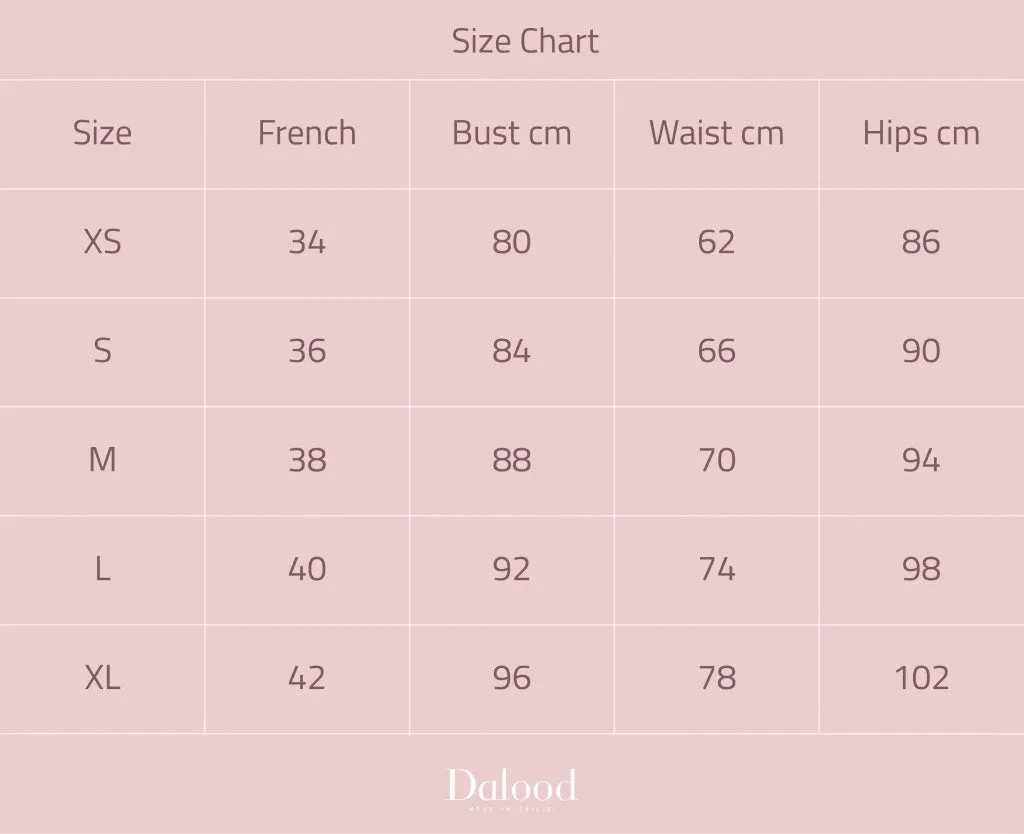Screen dimensions: 1024x834
Task: Select the Size Chart title
Action: pos(525,41)
